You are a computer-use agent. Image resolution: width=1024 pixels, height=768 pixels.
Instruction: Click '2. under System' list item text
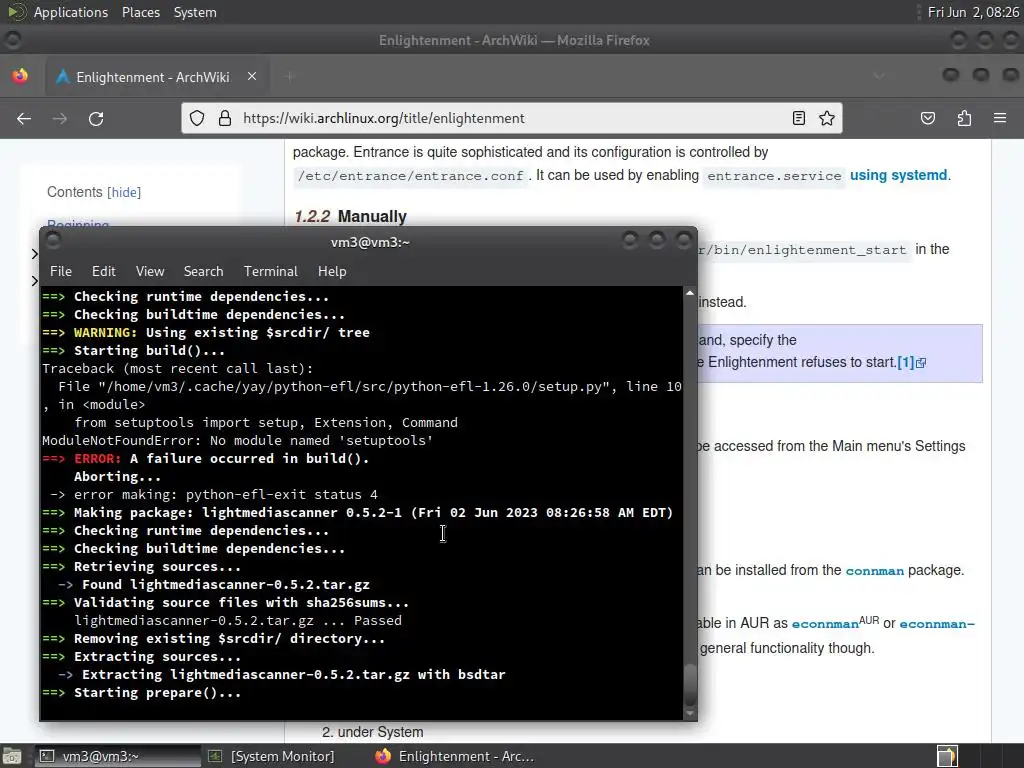[373, 732]
